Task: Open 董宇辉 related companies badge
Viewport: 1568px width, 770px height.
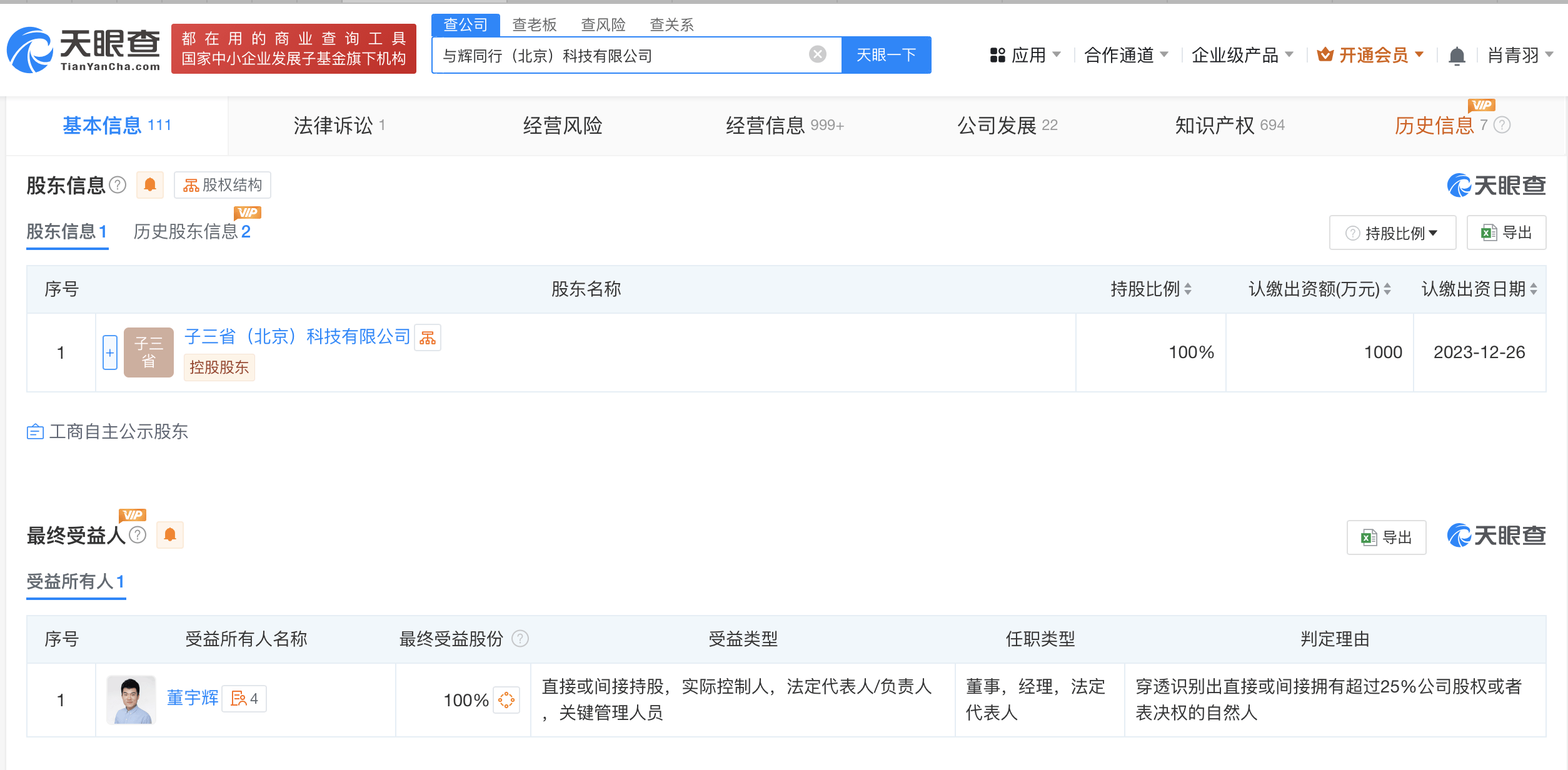Action: point(244,699)
